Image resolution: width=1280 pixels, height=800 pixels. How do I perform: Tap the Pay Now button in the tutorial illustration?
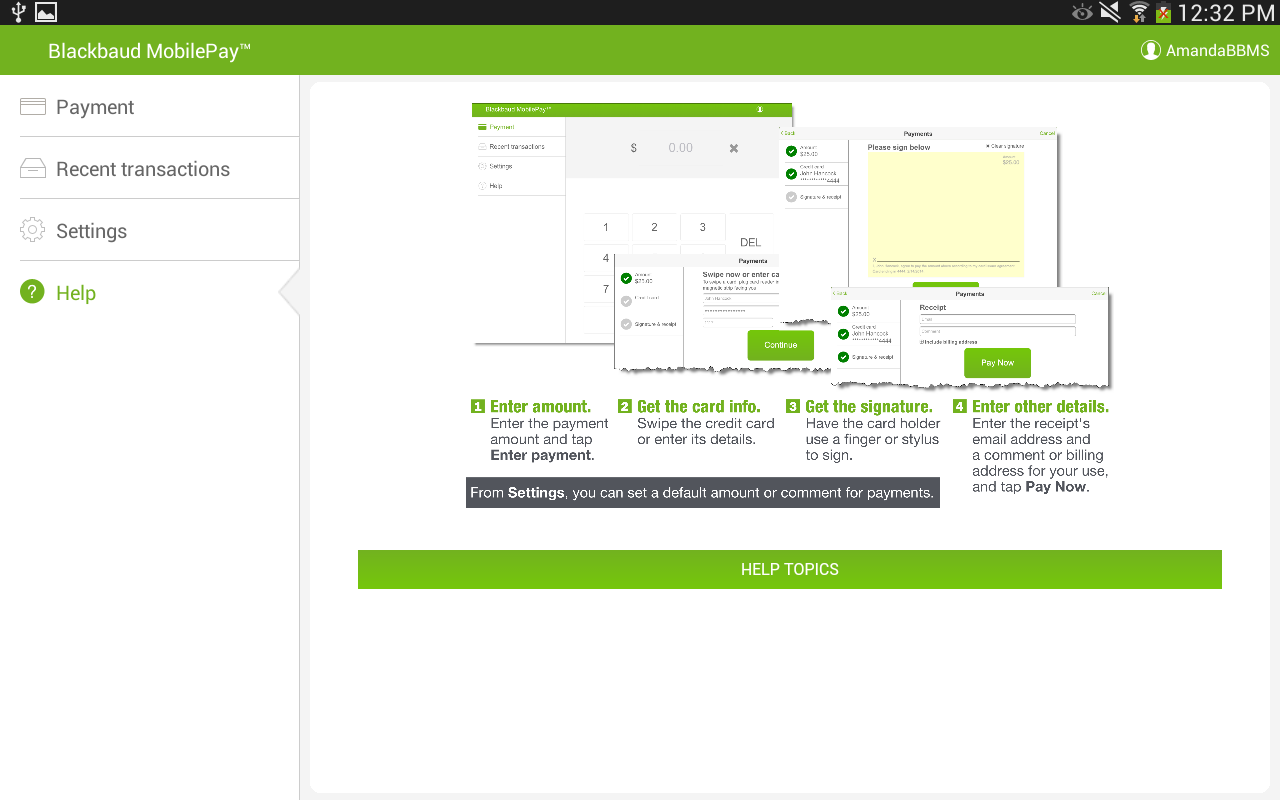[997, 362]
